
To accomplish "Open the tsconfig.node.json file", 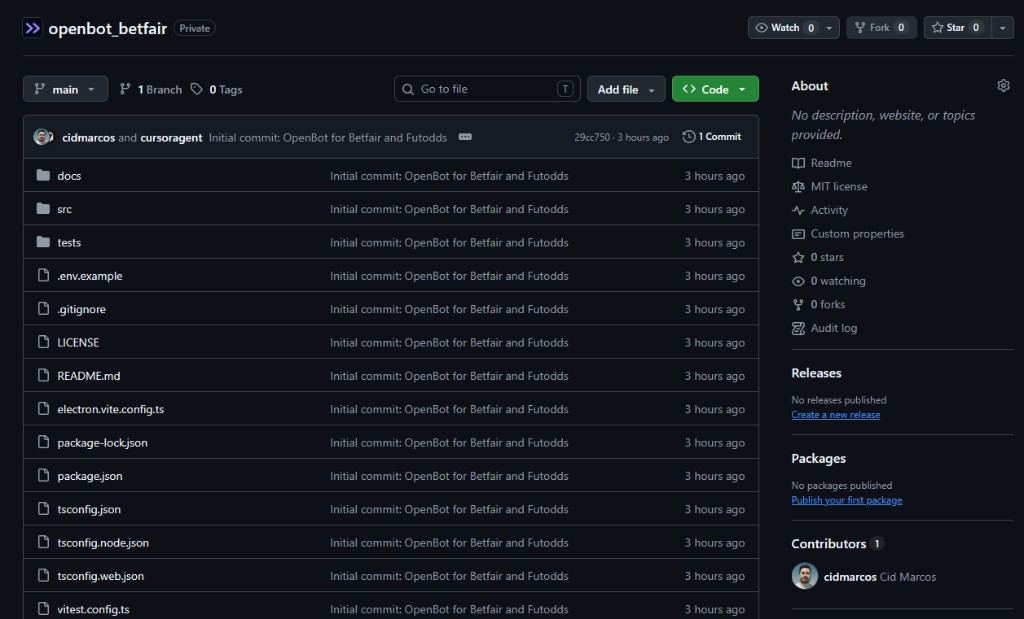I will tap(103, 543).
